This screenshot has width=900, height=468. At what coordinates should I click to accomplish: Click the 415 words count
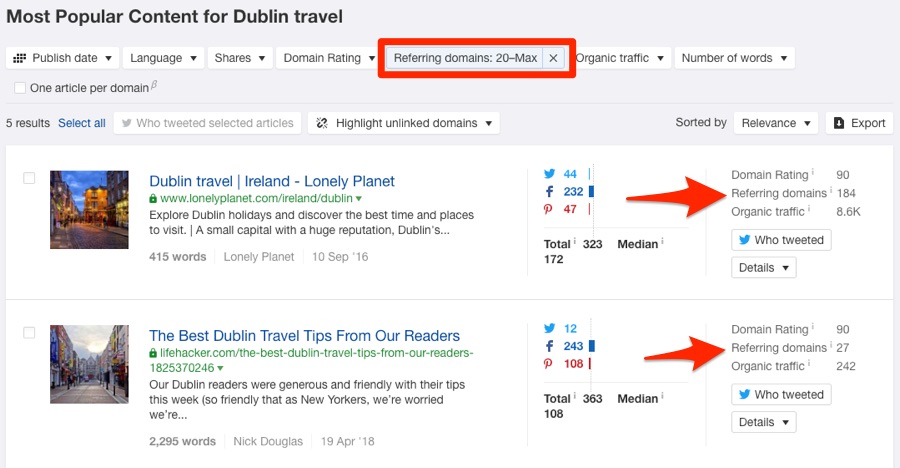point(177,257)
